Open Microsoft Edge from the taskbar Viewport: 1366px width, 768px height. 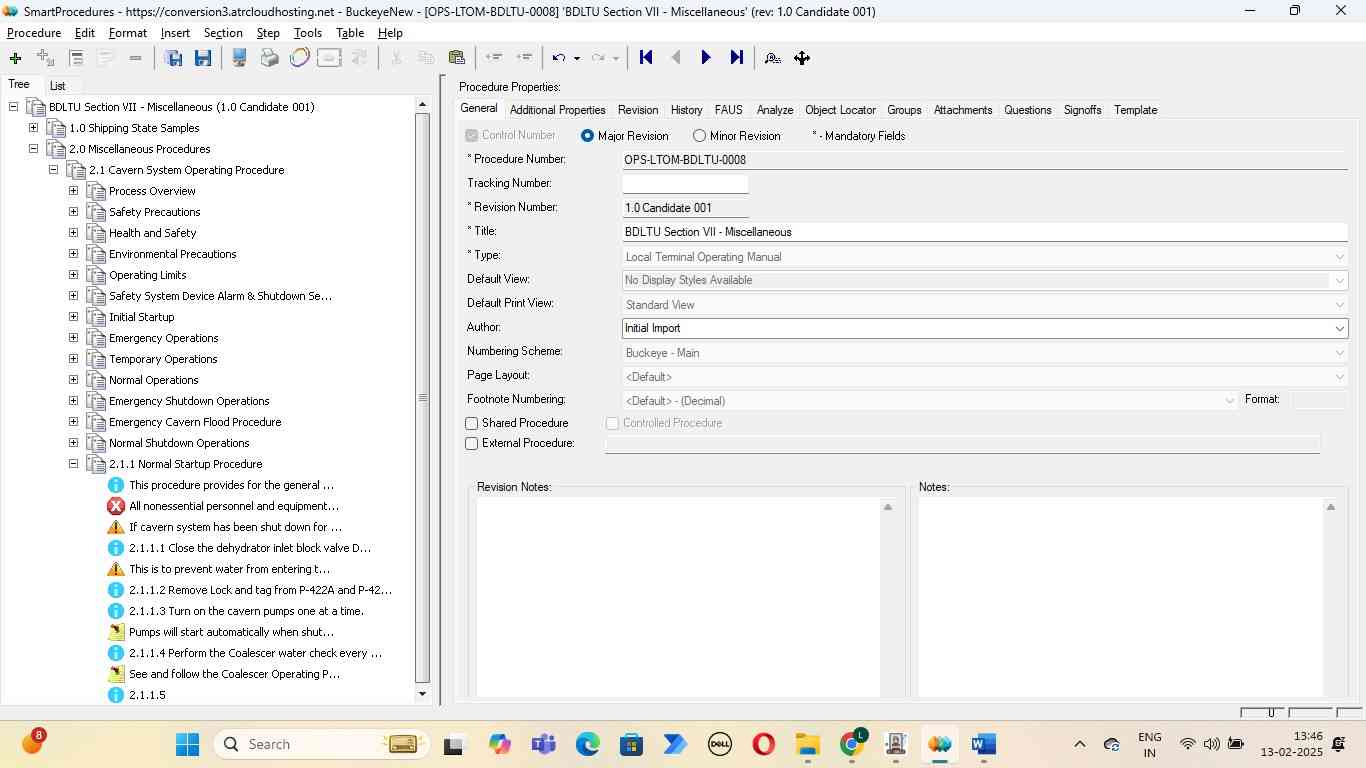click(587, 744)
